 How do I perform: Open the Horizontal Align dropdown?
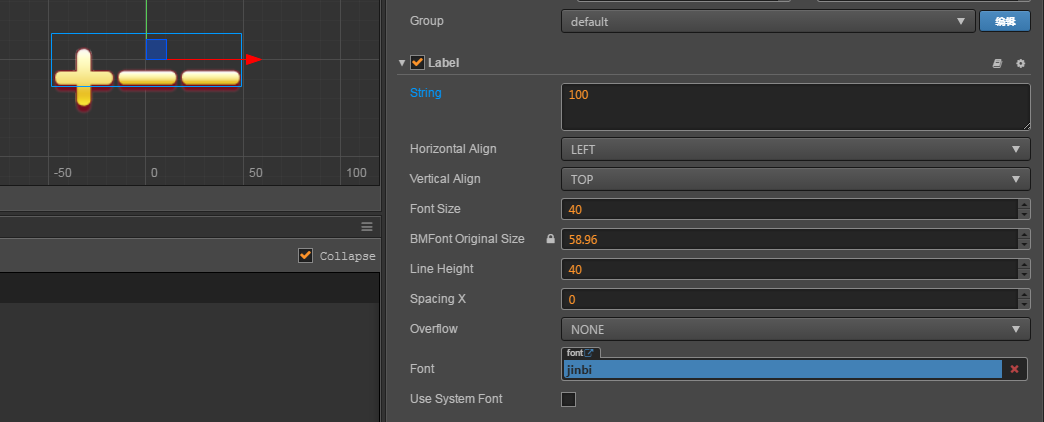[x=795, y=149]
